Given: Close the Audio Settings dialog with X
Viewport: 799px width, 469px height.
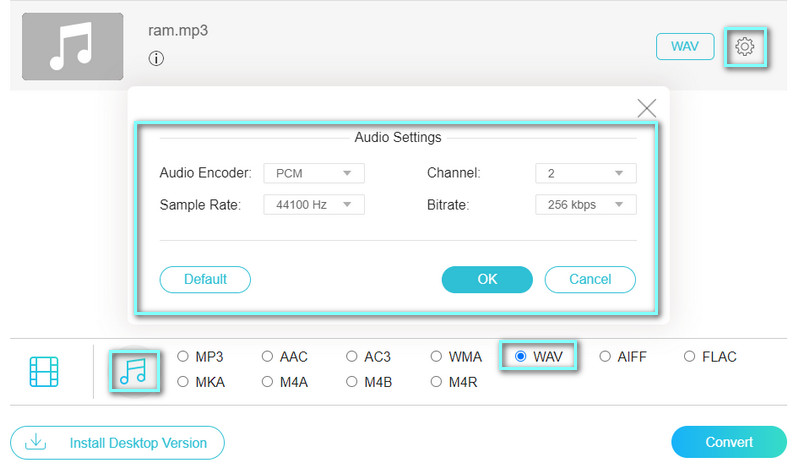Looking at the screenshot, I should [x=647, y=108].
